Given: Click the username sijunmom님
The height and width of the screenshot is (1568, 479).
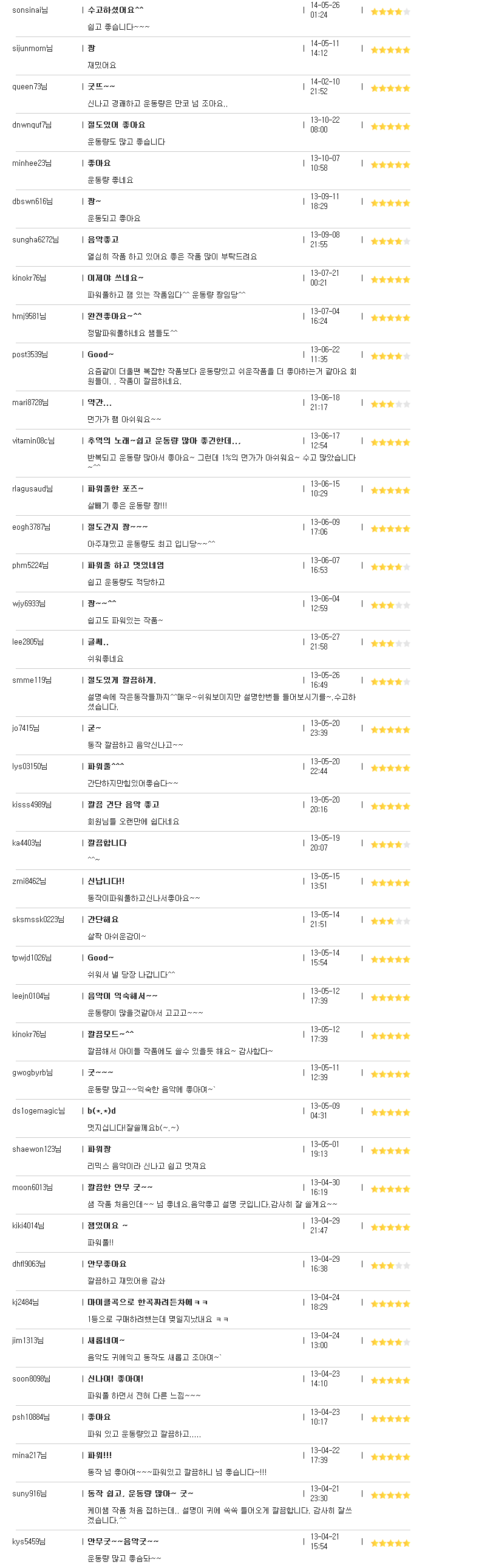Looking at the screenshot, I should pos(32,48).
